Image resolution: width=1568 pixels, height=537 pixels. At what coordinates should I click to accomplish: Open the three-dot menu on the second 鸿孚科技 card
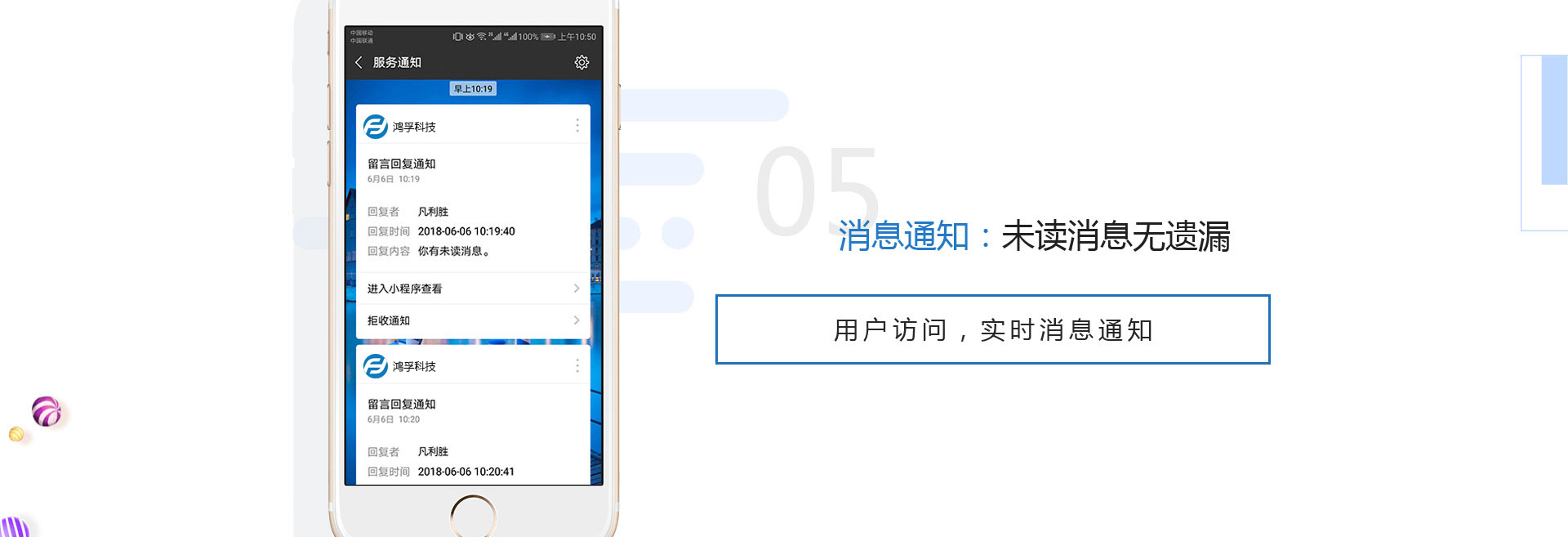577,365
